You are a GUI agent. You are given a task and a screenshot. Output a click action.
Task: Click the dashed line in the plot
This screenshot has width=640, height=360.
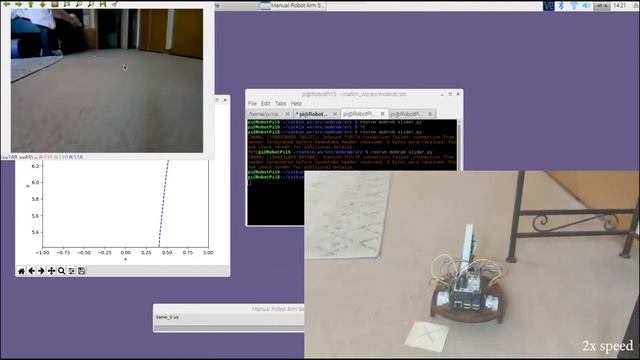coord(163,203)
